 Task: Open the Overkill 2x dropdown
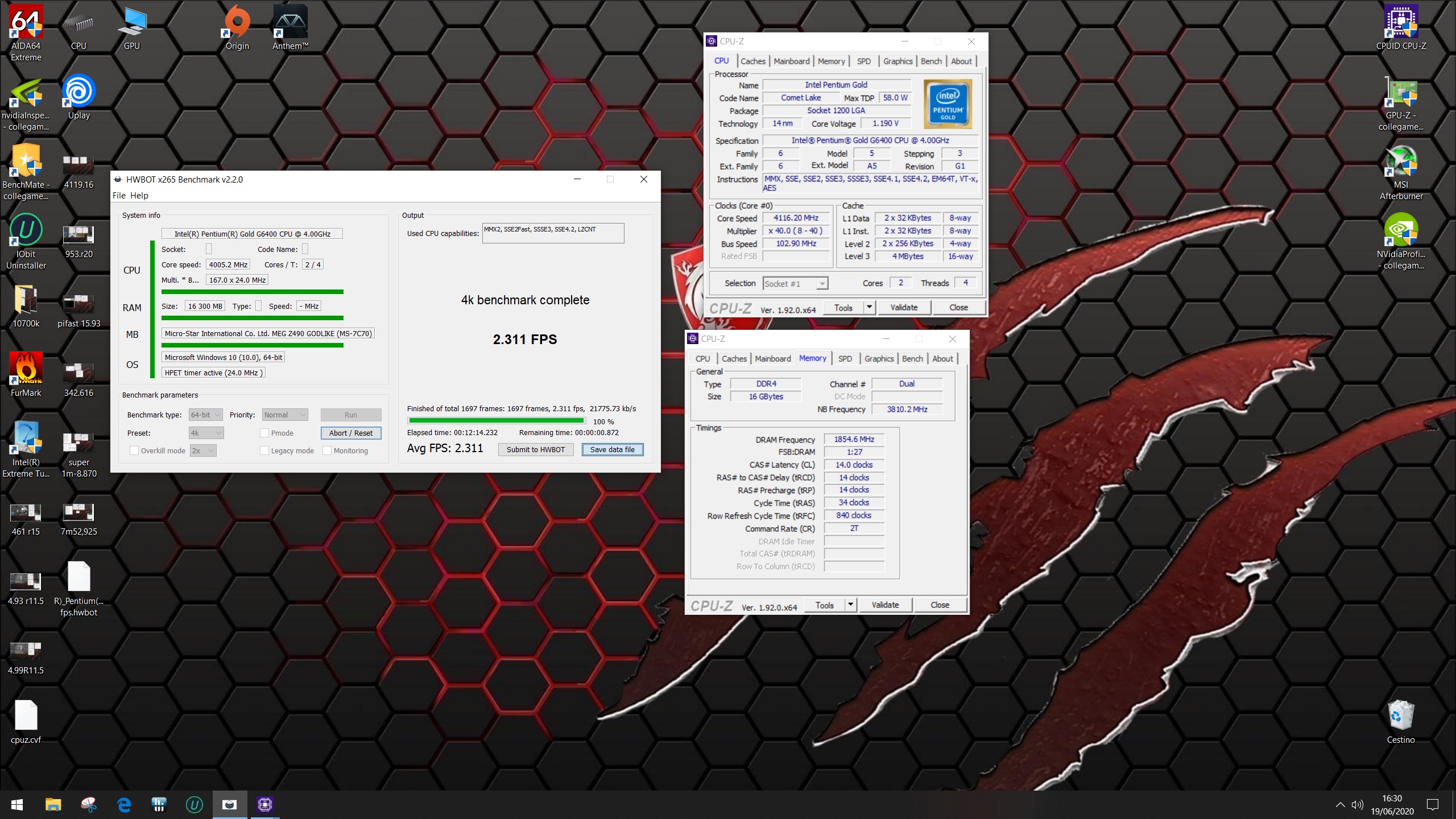tap(203, 450)
